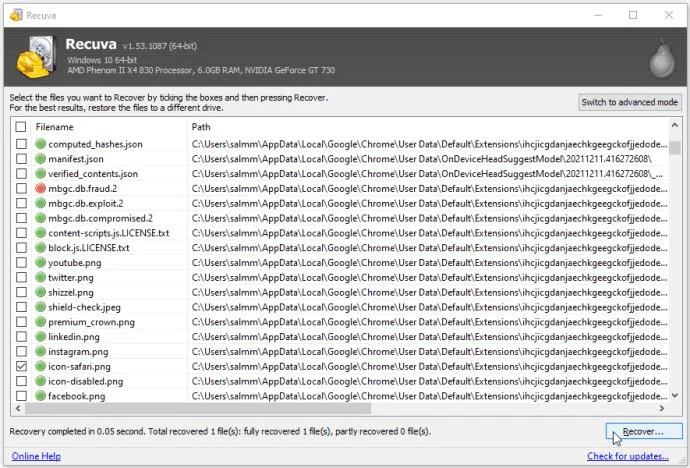Tick checkbox for youtube.png
The width and height of the screenshot is (690, 468).
pyautogui.click(x=21, y=263)
